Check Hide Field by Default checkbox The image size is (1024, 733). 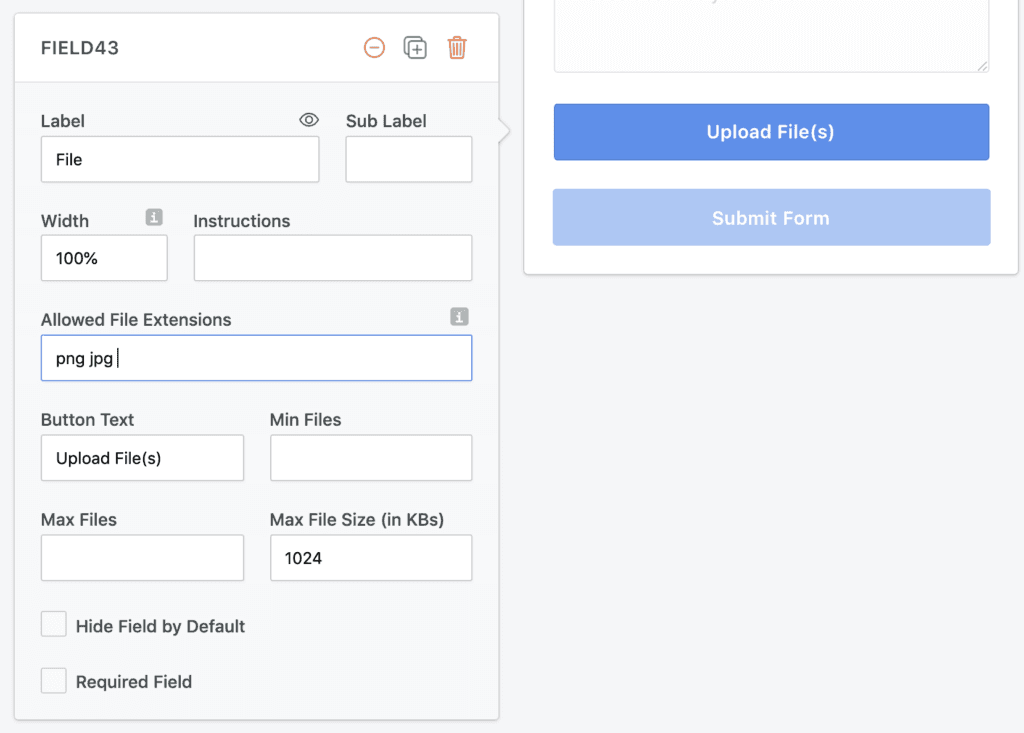(x=54, y=625)
